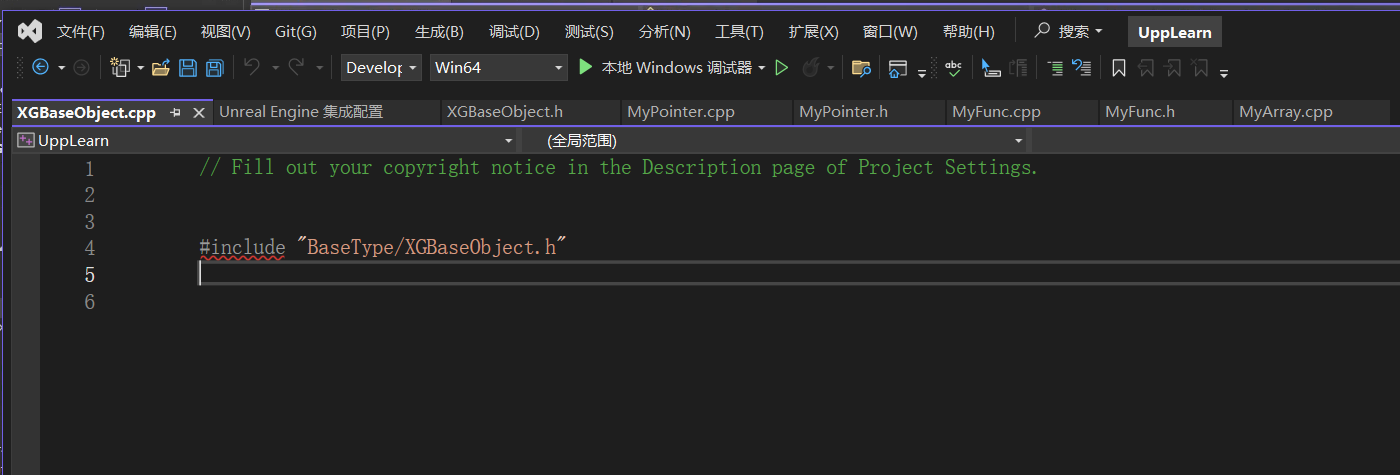
Task: Open the 编辑(E) menu
Action: click(153, 32)
